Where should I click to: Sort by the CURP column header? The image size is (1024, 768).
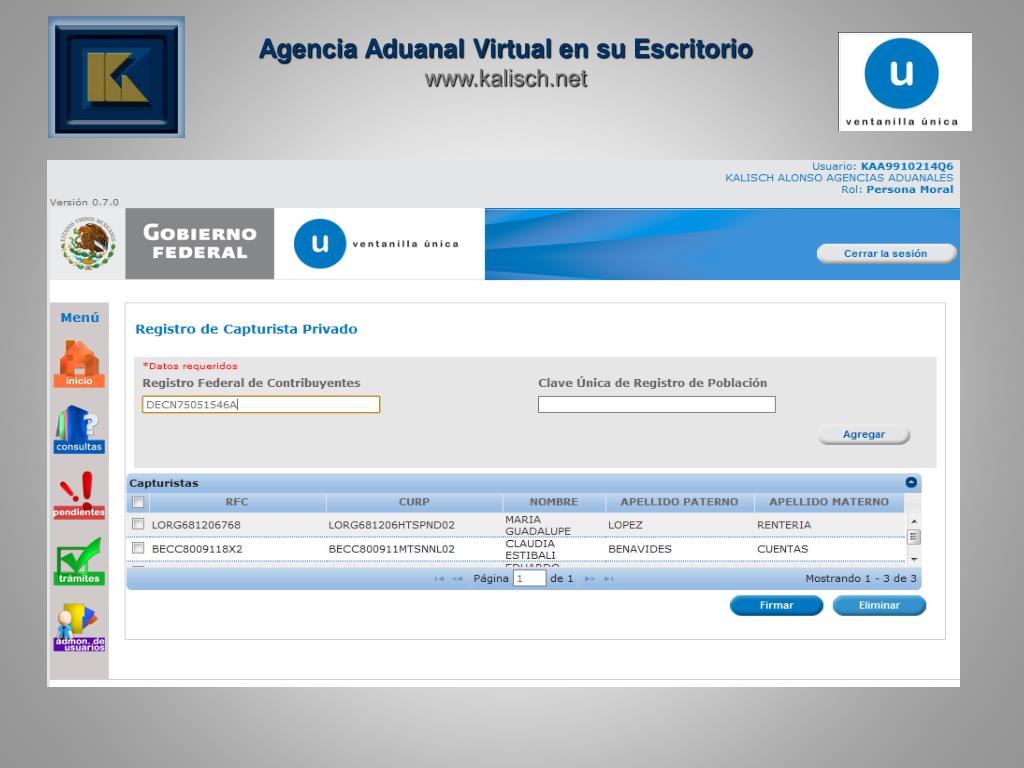pyautogui.click(x=414, y=502)
